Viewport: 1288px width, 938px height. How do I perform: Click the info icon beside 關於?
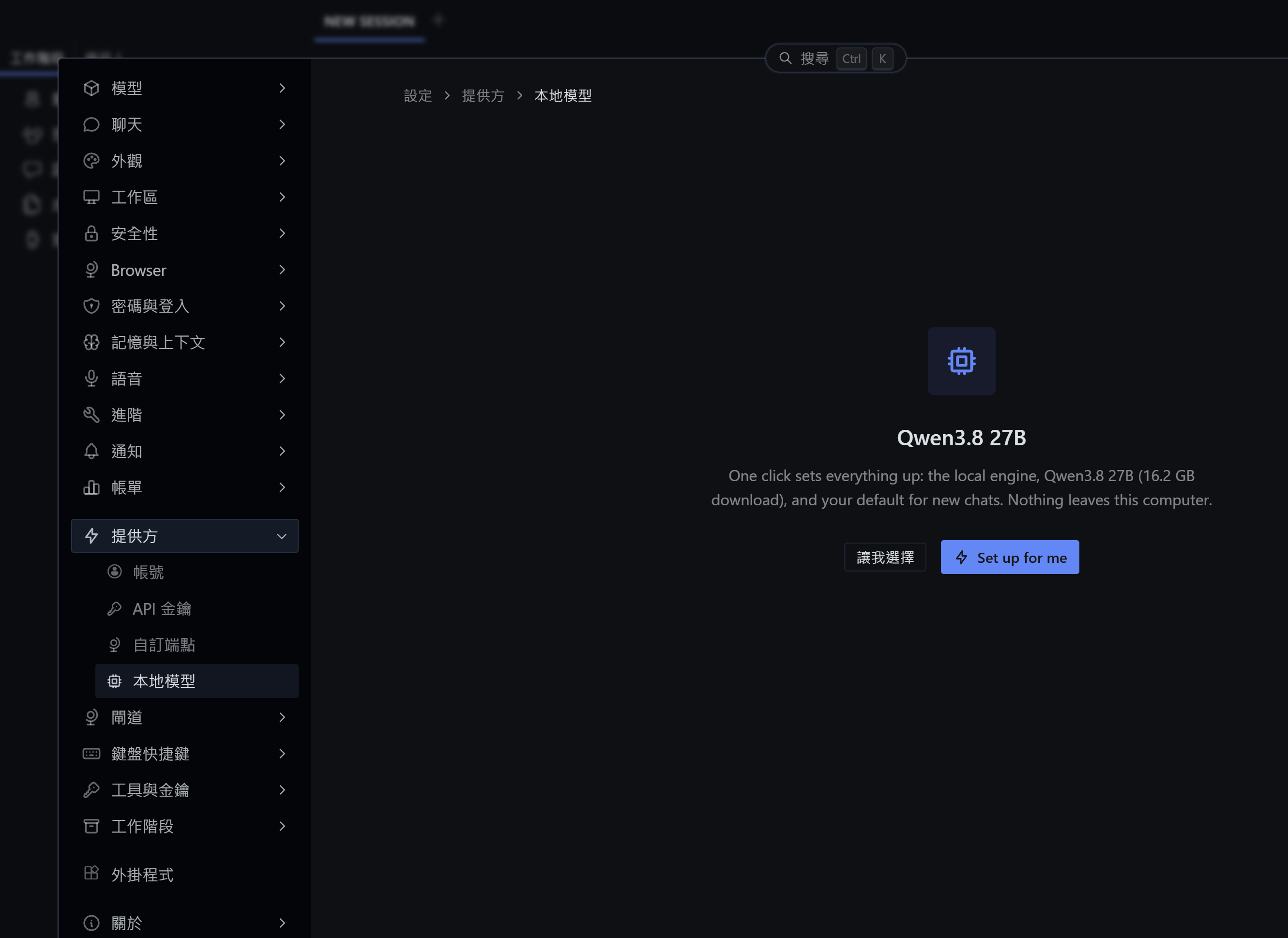pos(91,923)
